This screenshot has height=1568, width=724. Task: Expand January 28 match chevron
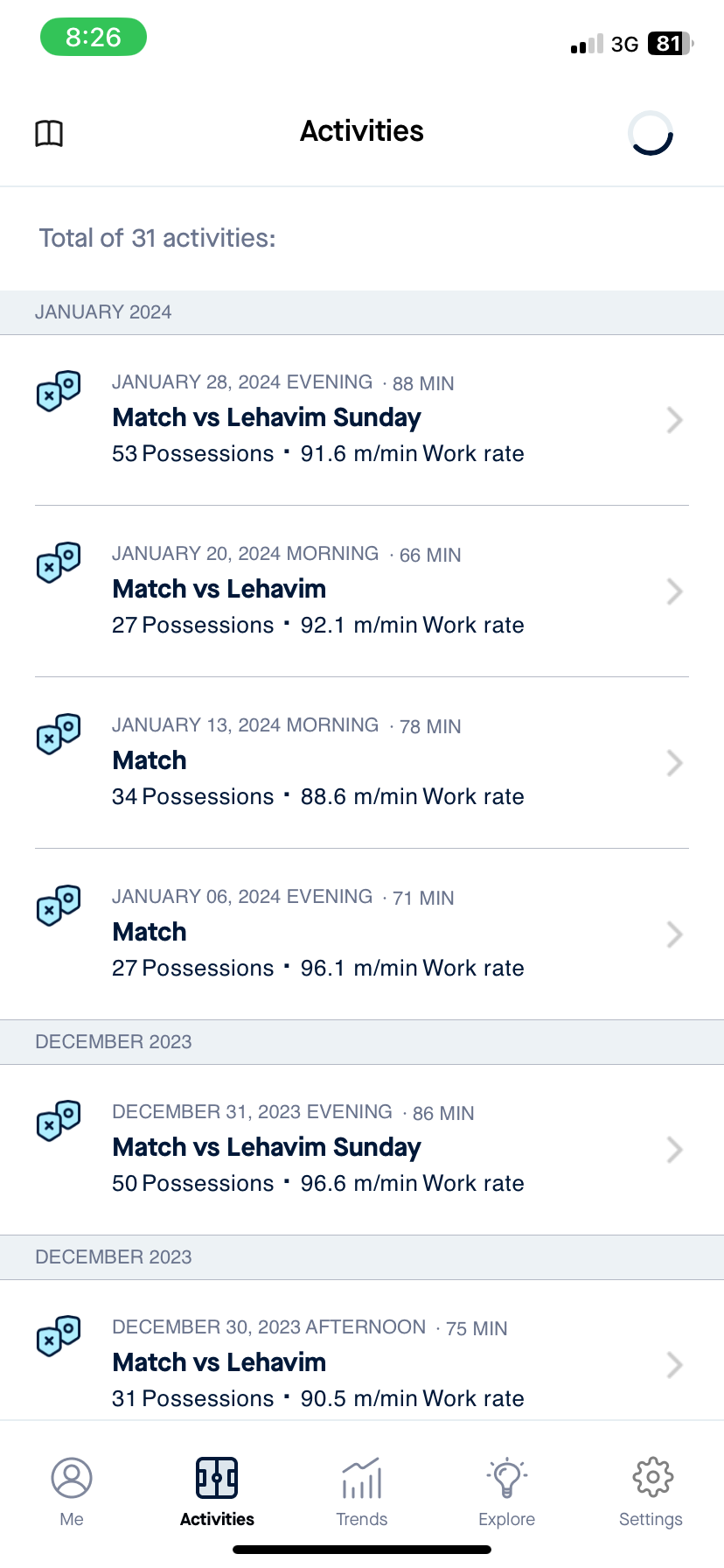tap(674, 420)
